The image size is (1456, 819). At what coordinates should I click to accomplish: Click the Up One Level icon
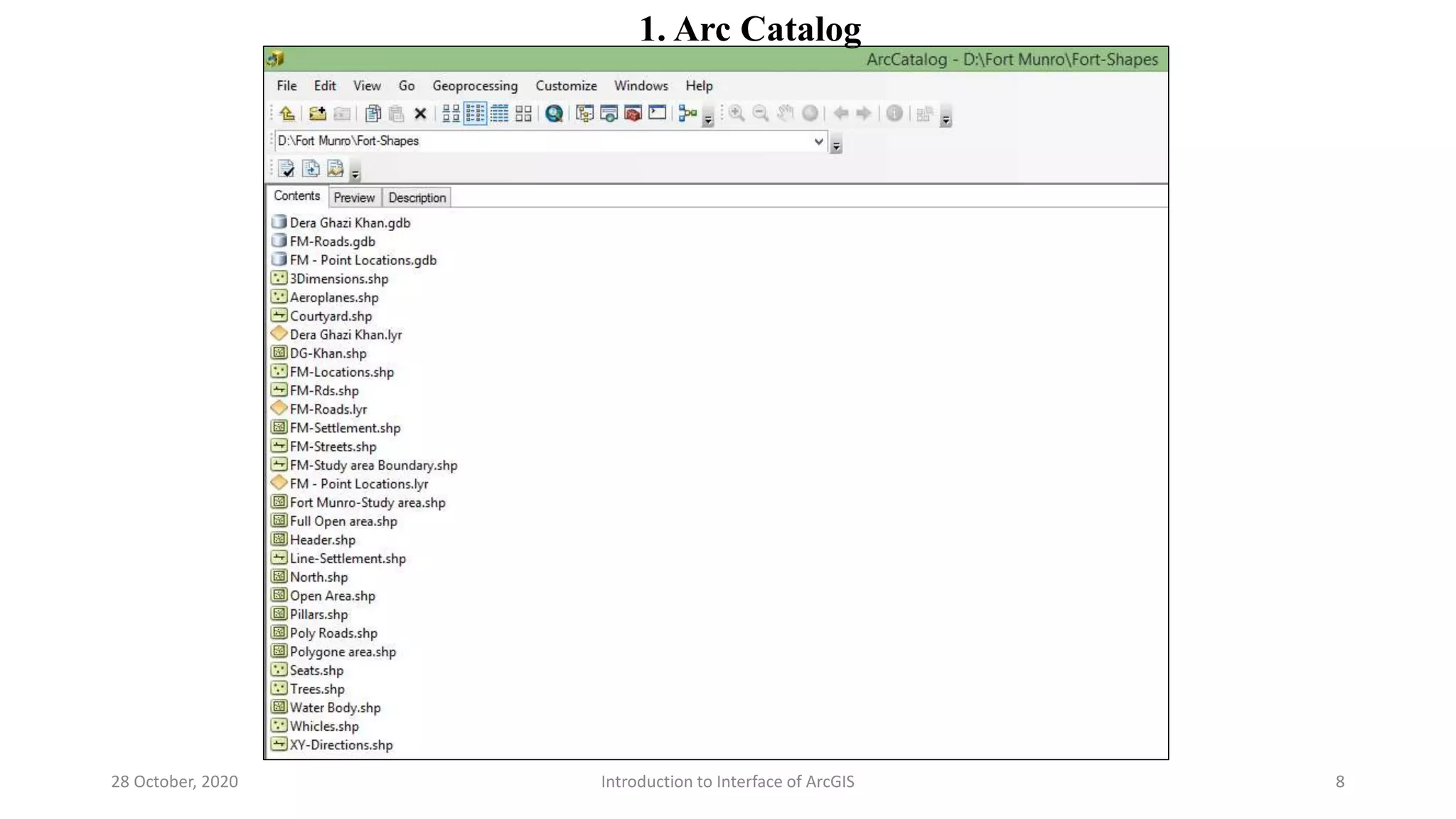pos(287,113)
